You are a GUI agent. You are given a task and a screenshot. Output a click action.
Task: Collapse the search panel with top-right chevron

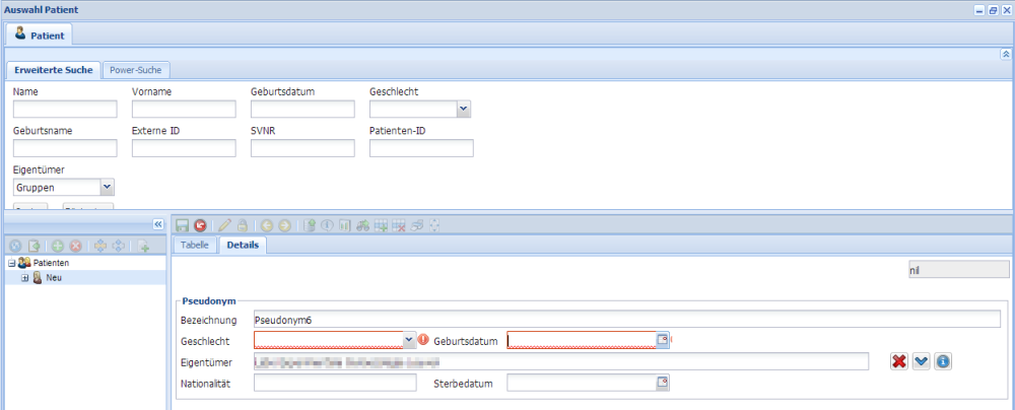(1005, 54)
